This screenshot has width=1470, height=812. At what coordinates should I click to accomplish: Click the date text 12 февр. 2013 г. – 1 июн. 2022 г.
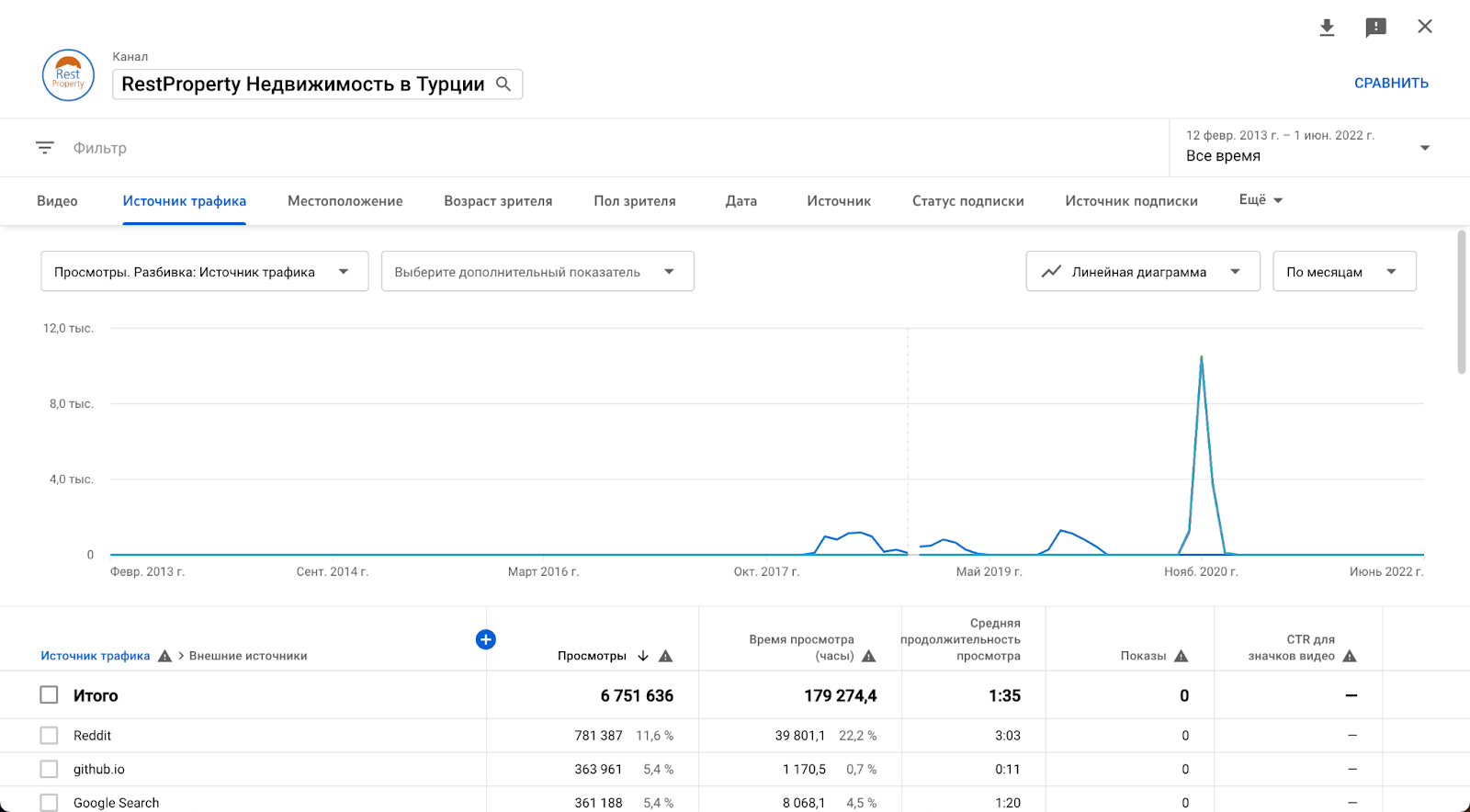pos(1280,135)
